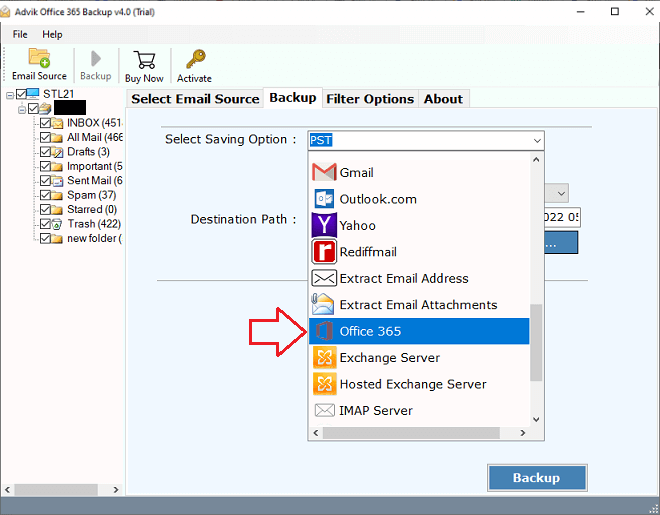The height and width of the screenshot is (515, 660).
Task: Uncheck the All Mail checkbox
Action: click(x=45, y=137)
